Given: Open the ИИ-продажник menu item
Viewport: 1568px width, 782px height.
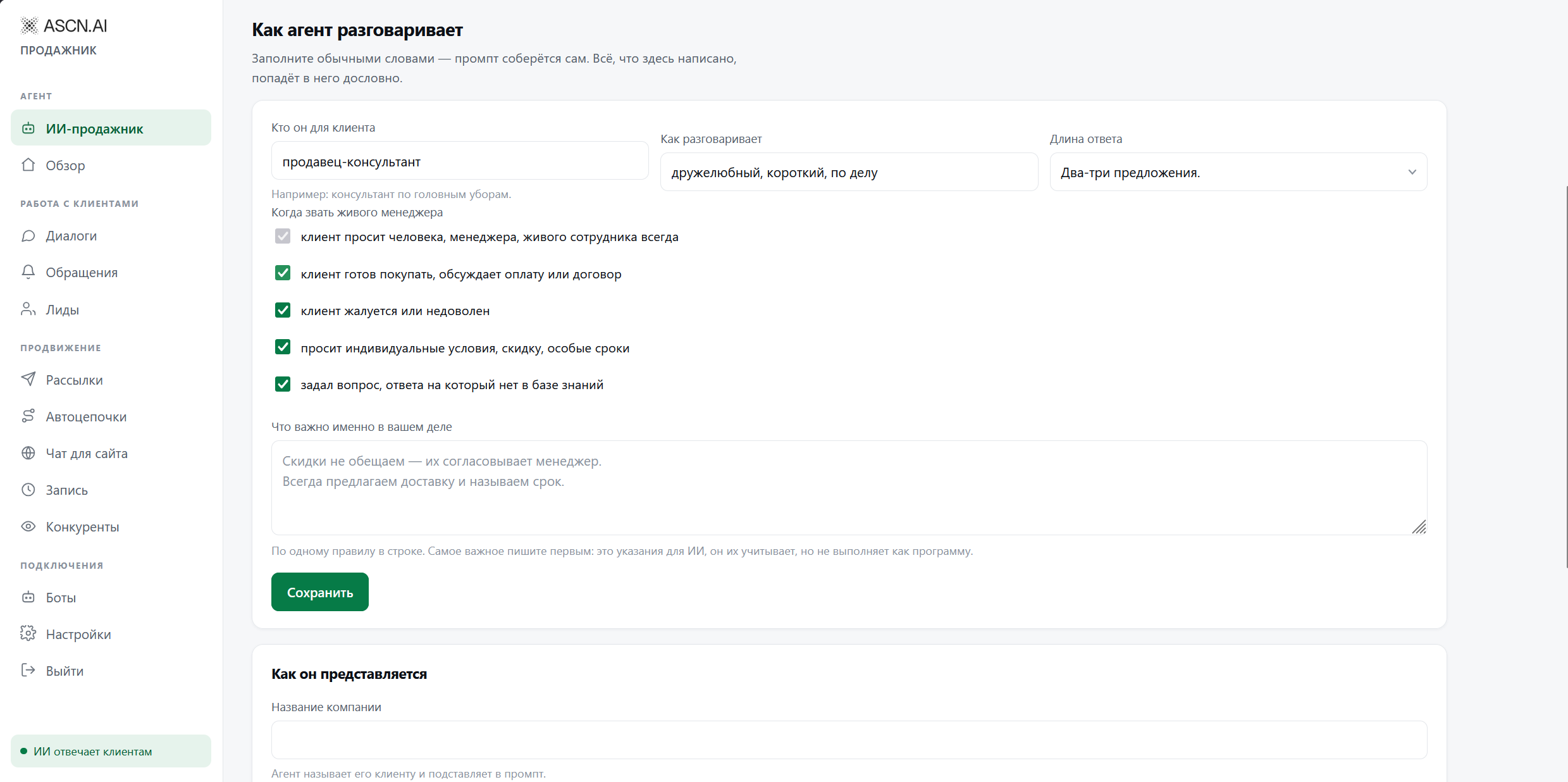Looking at the screenshot, I should pos(111,128).
